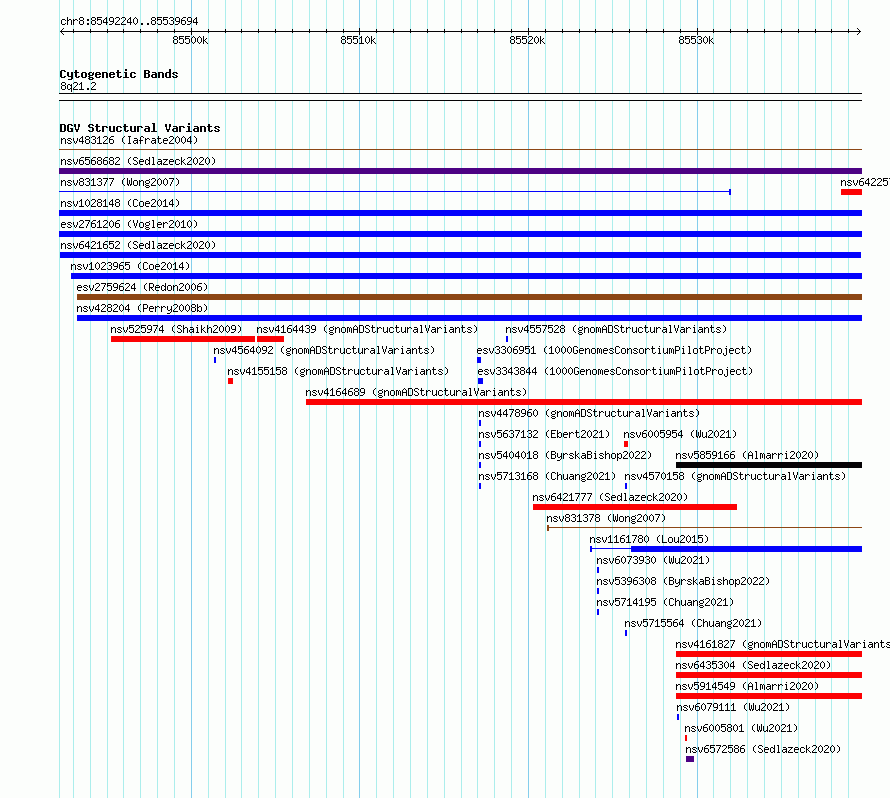
Task: Click nsv5637132 (Ebert2021) label
Action: (544, 434)
